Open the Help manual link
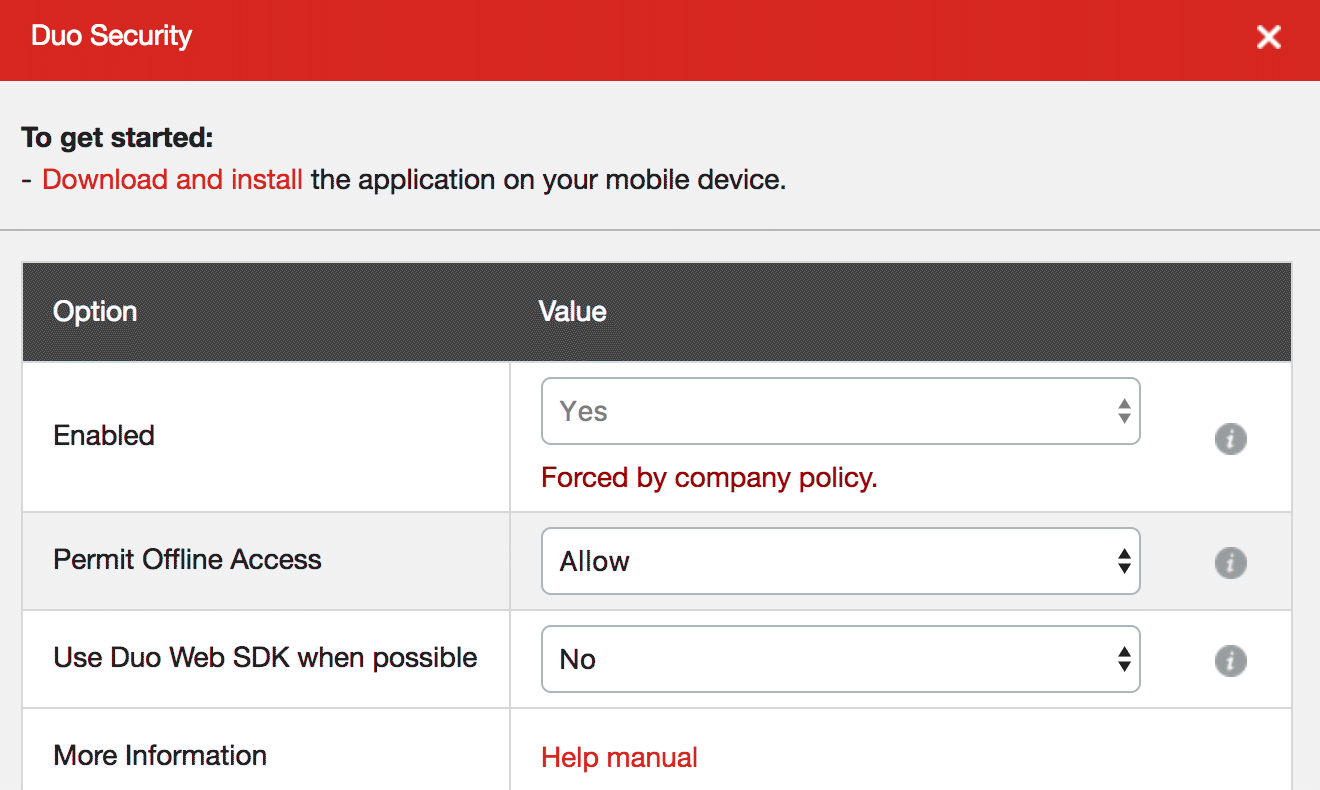The height and width of the screenshot is (790, 1320). [x=619, y=758]
